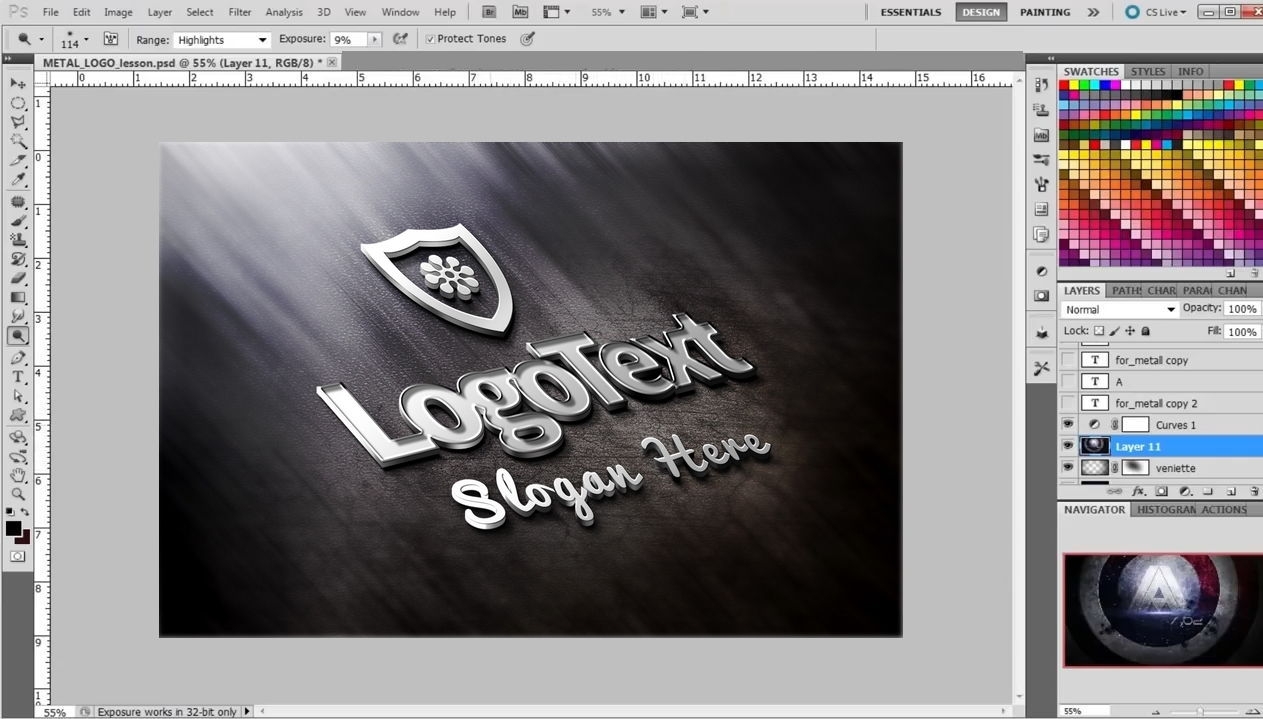The image size is (1263, 719).
Task: Pick the Eyedropper tool
Action: click(18, 181)
